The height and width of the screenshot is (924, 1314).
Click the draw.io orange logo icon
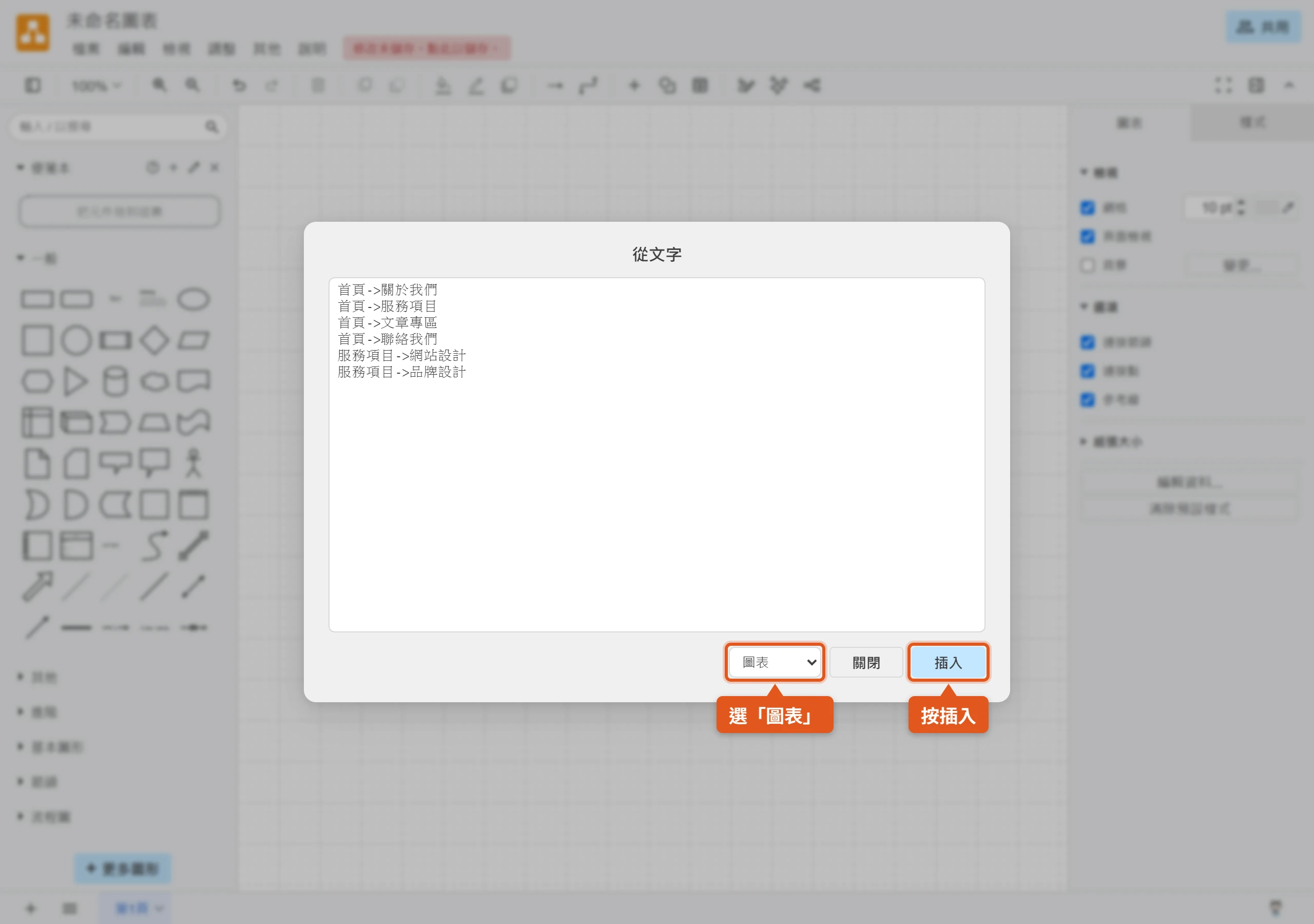pos(33,33)
